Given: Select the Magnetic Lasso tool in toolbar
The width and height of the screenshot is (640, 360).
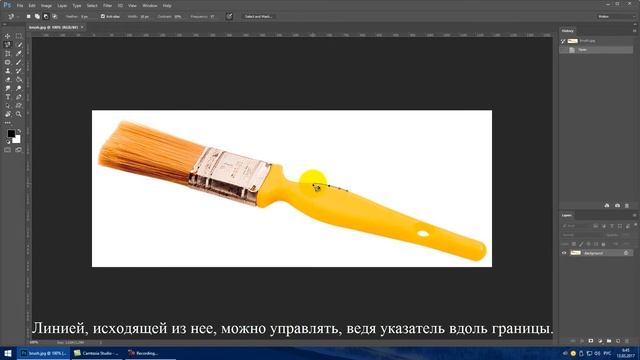Looking at the screenshot, I should point(7,44).
